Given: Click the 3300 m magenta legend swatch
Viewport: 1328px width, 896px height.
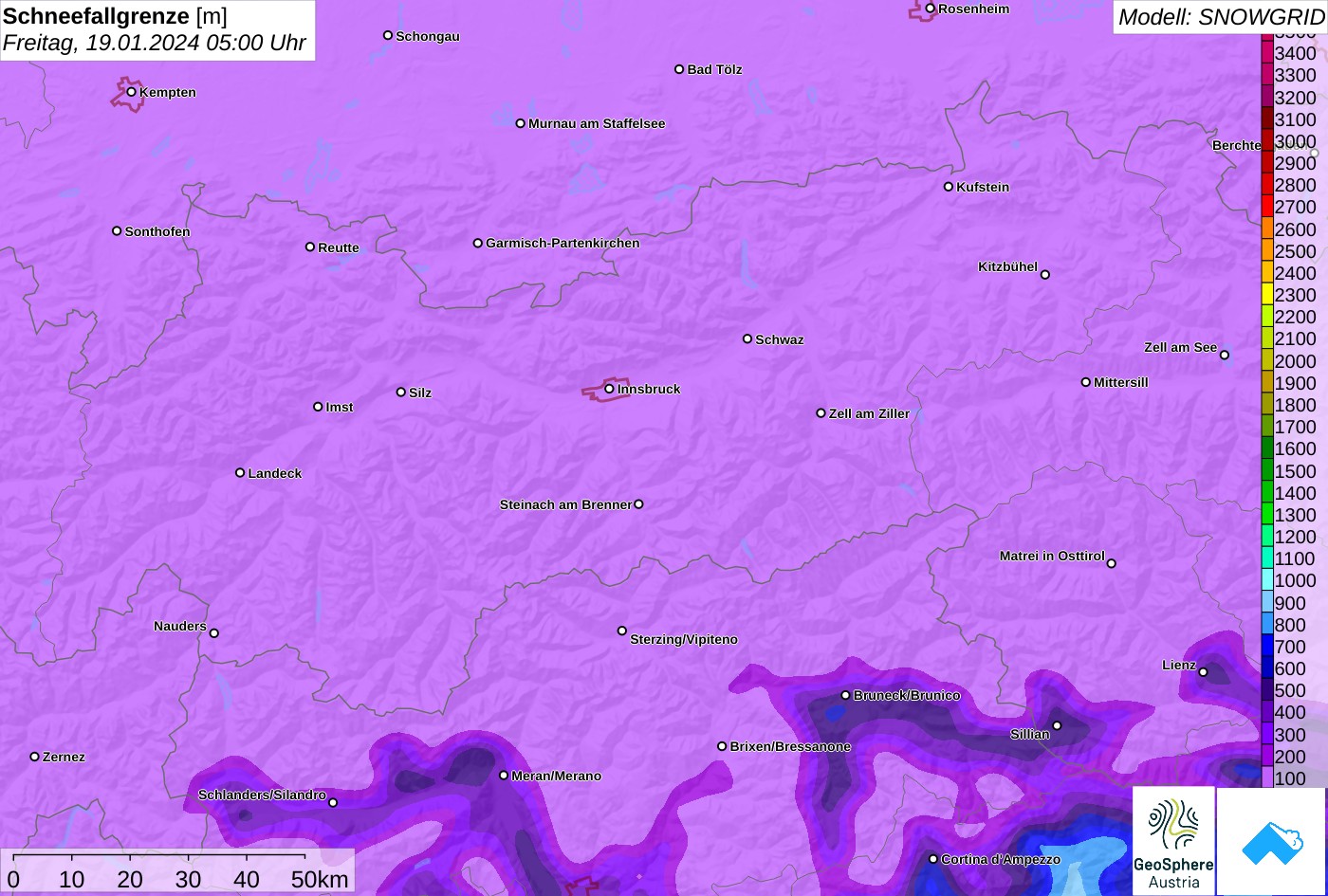Looking at the screenshot, I should tap(1267, 74).
